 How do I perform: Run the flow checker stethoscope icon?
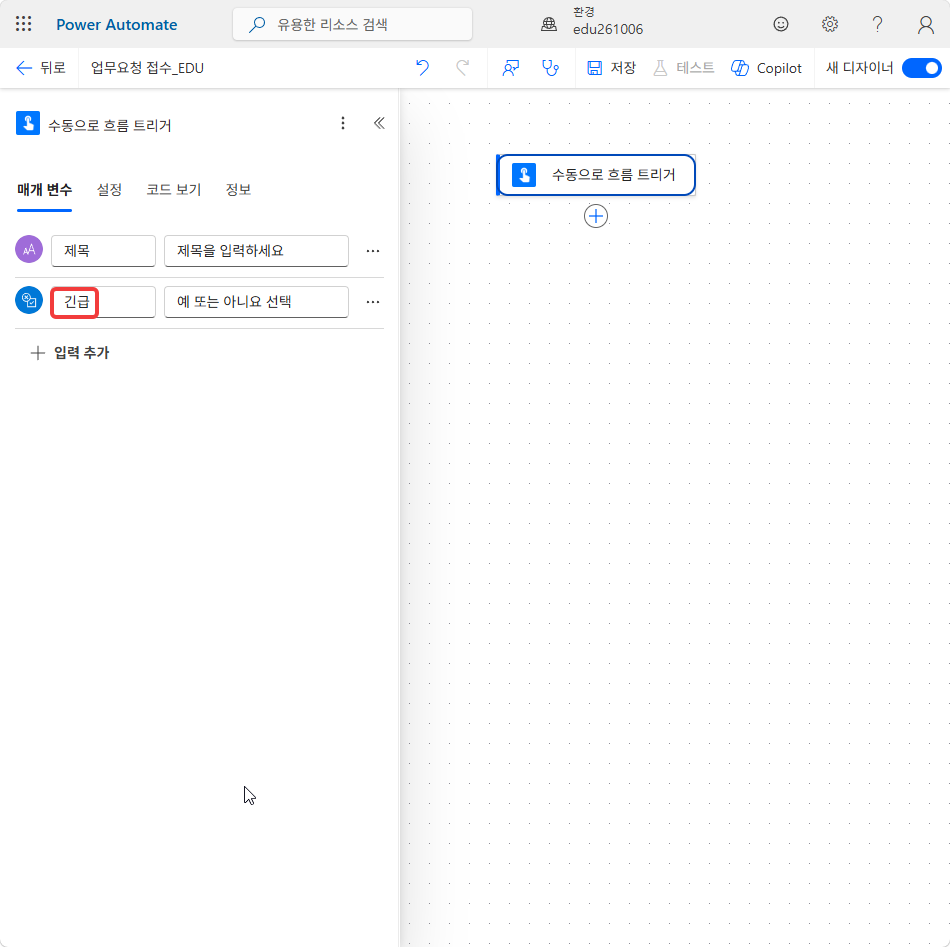pyautogui.click(x=550, y=68)
